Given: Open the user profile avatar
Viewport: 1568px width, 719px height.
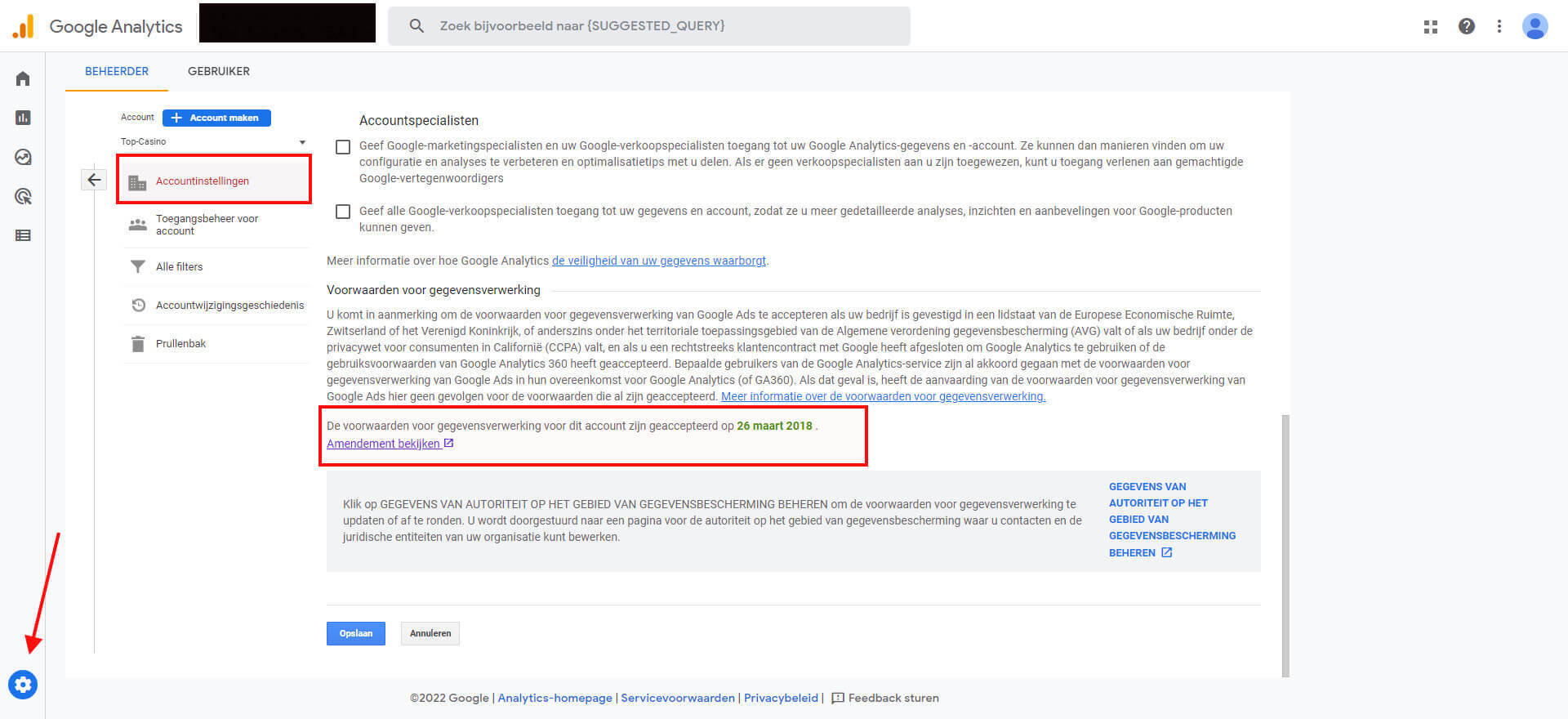Looking at the screenshot, I should click(1535, 26).
